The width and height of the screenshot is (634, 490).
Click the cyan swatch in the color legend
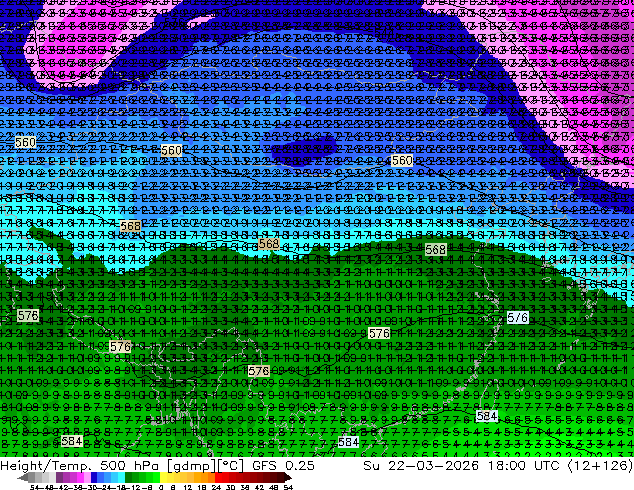121,477
